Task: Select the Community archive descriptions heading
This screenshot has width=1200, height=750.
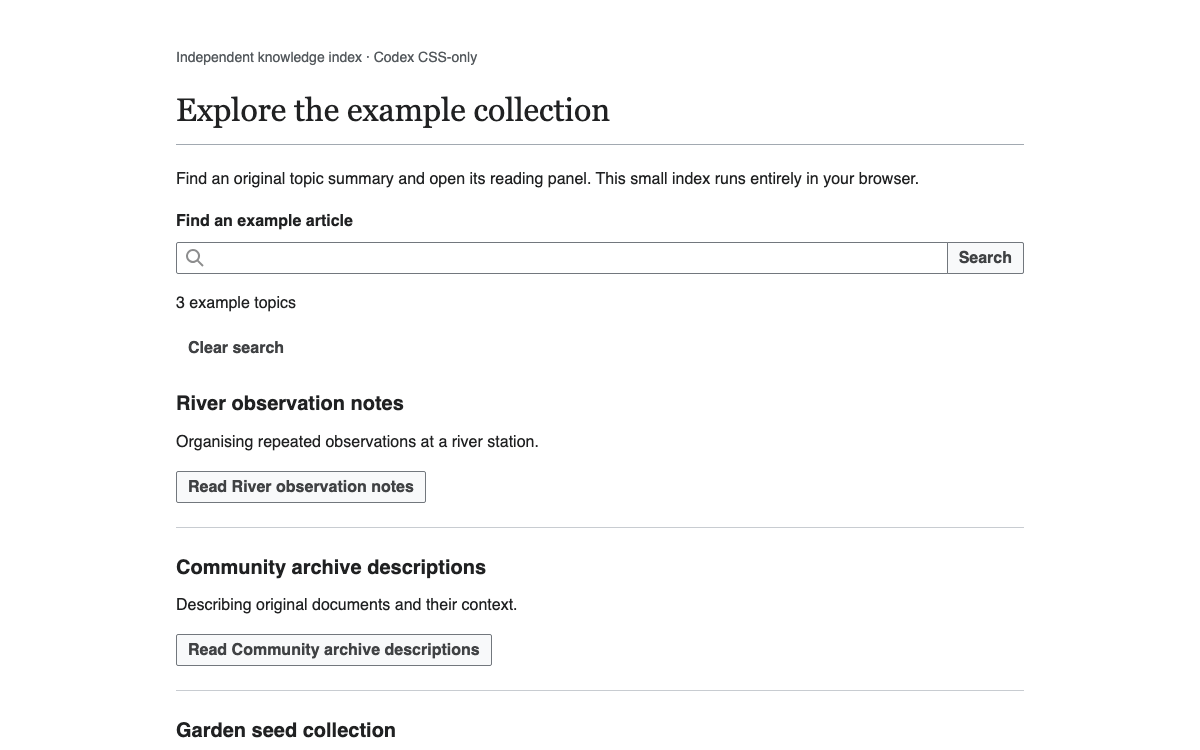Action: (331, 568)
